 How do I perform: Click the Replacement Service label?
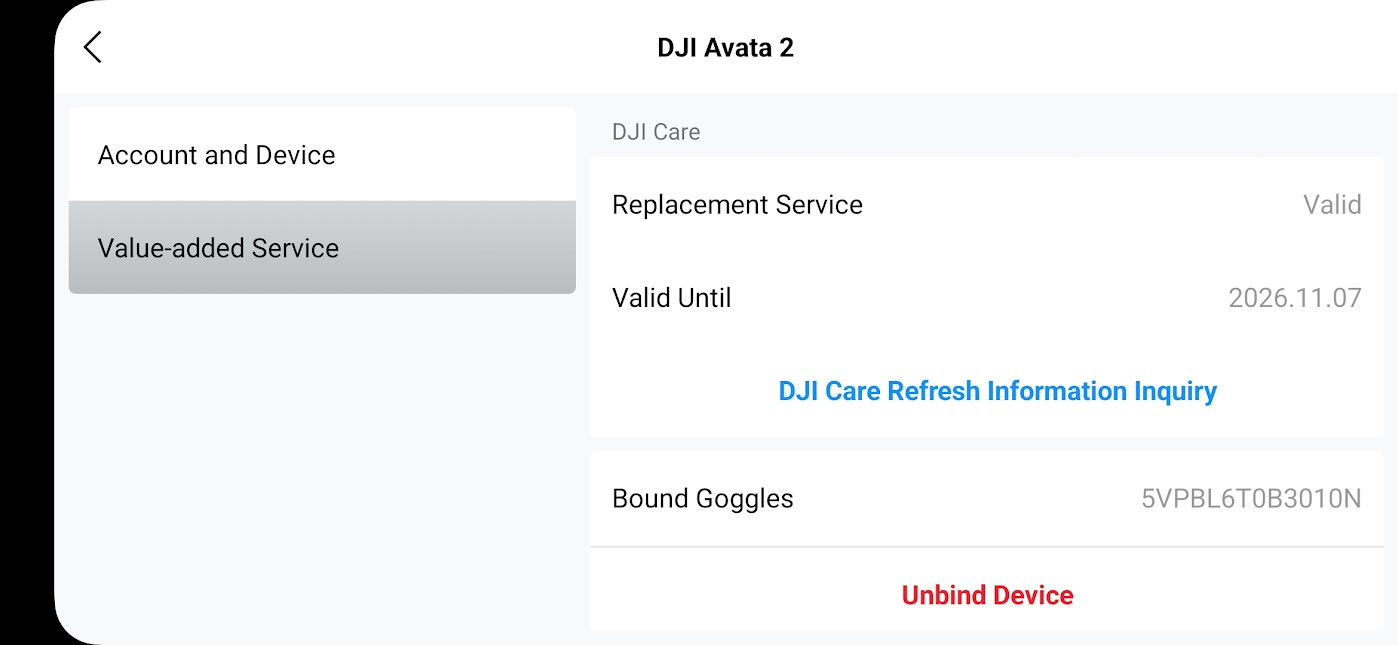pyautogui.click(x=737, y=205)
